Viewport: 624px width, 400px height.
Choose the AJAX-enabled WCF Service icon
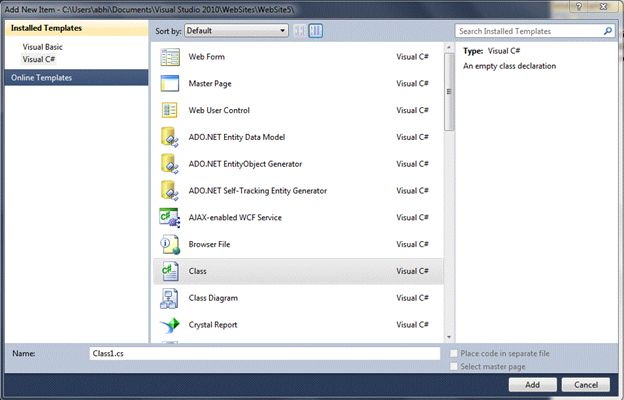(170, 218)
